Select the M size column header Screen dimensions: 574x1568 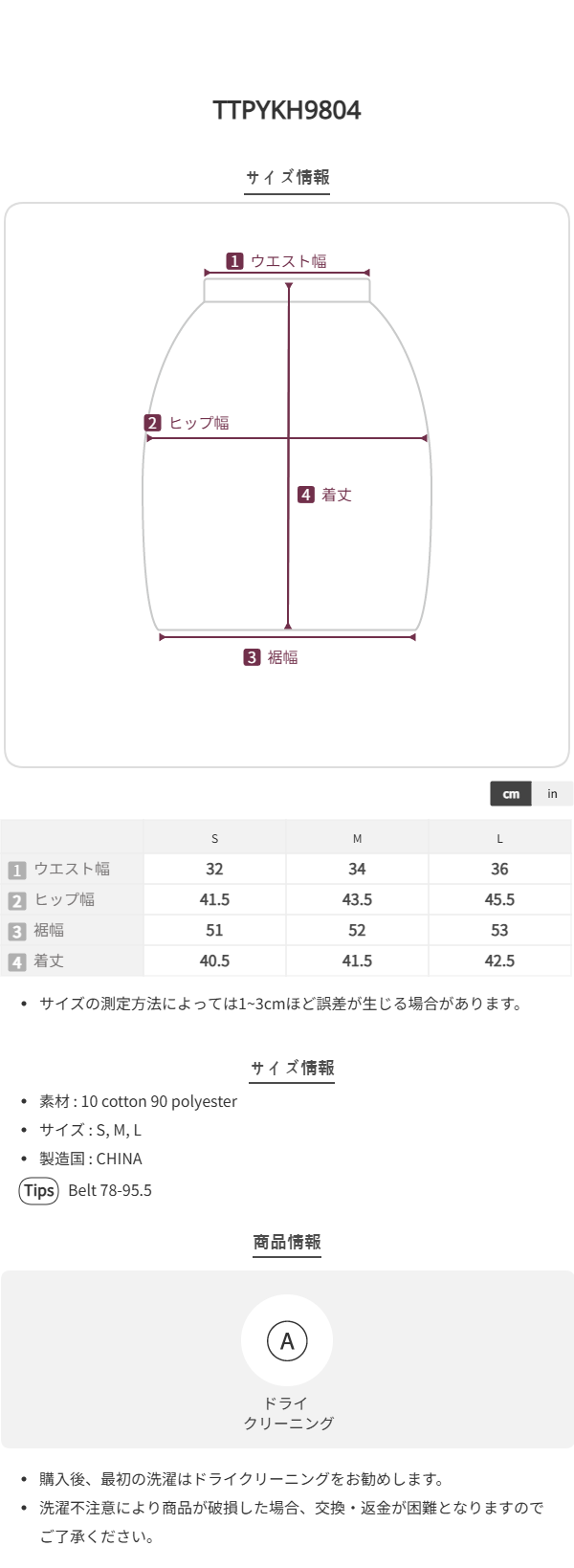pyautogui.click(x=357, y=838)
